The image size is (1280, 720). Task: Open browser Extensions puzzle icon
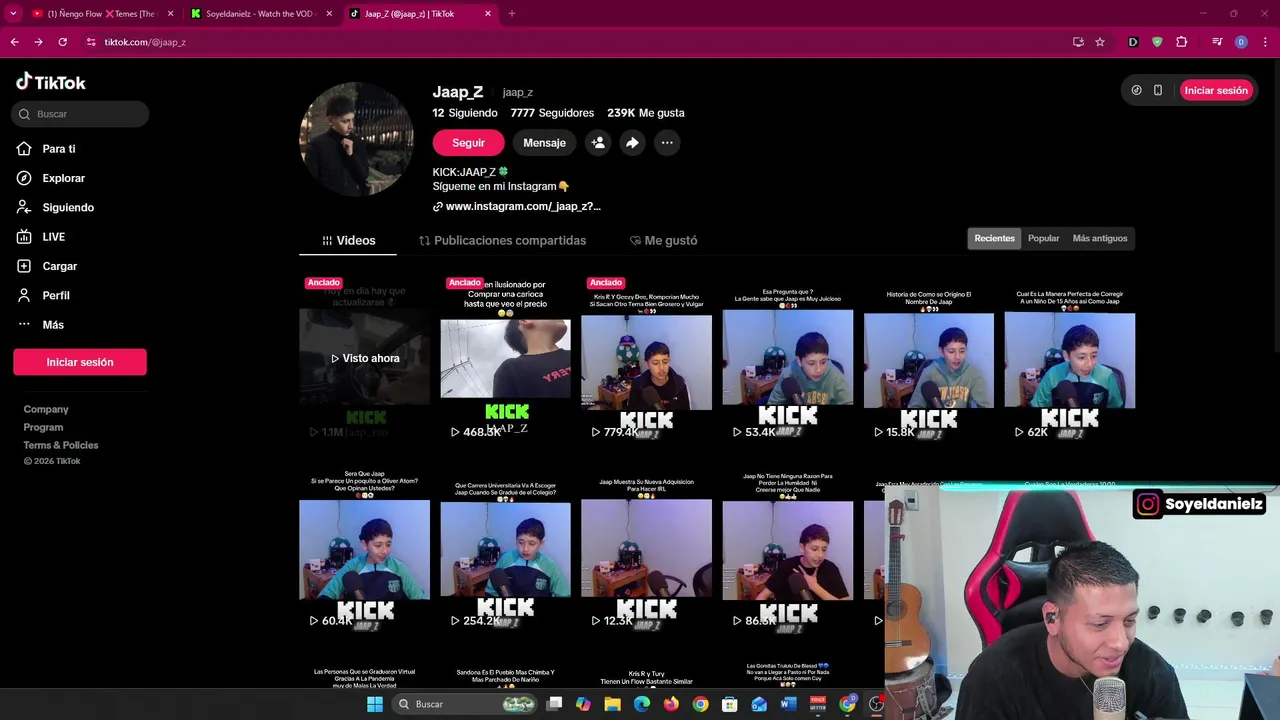click(1182, 42)
